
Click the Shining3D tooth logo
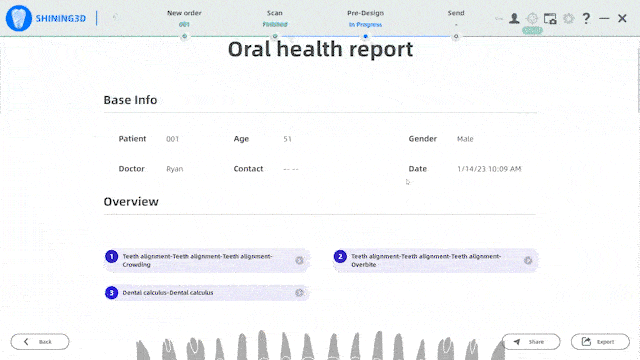click(19, 18)
